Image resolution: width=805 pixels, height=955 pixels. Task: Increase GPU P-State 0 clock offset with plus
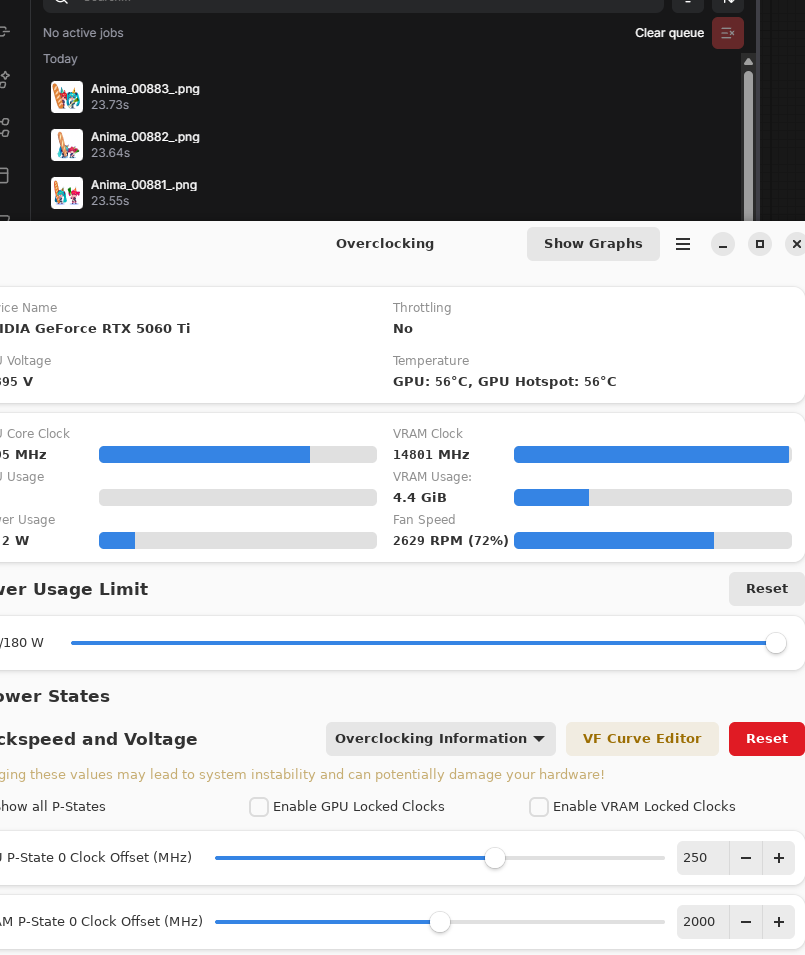[x=779, y=858]
